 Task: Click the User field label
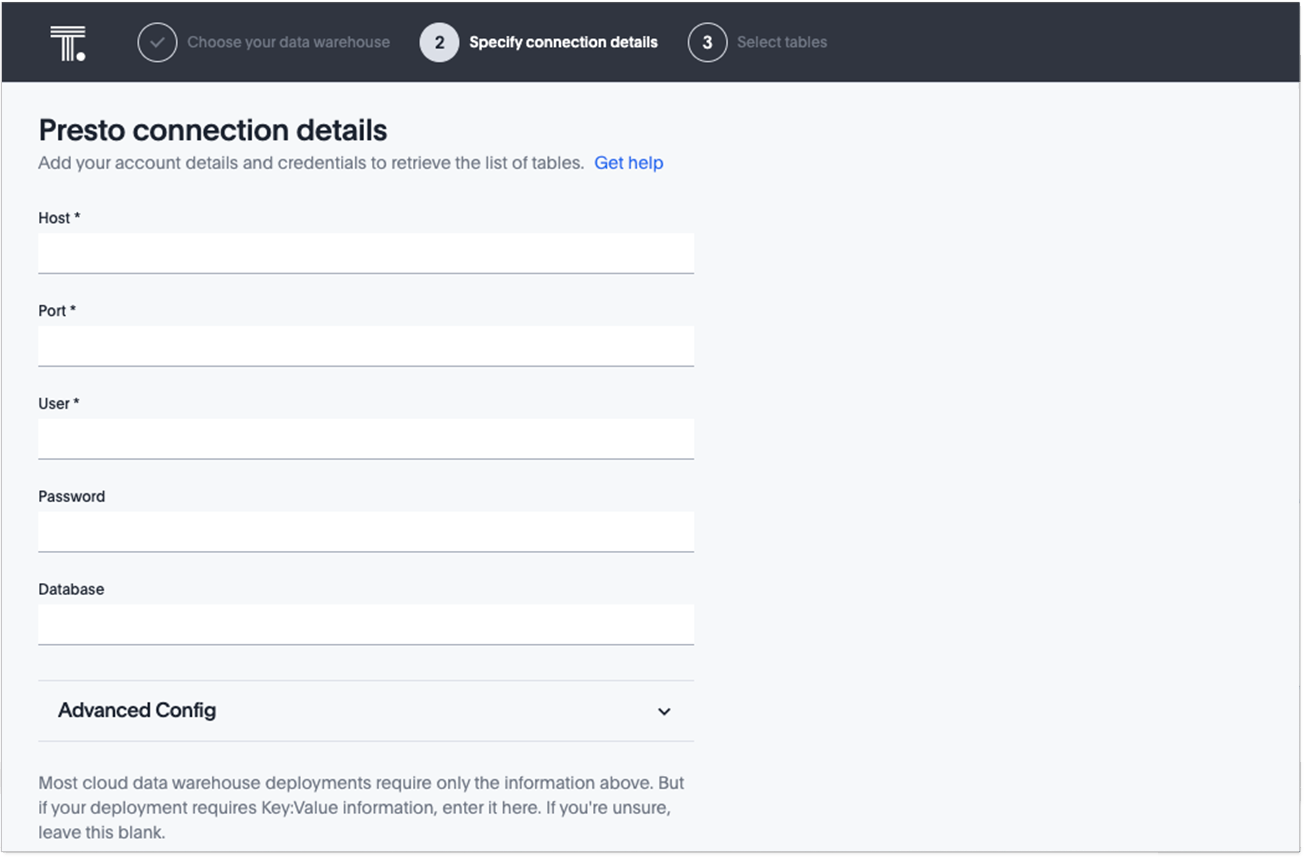pos(58,404)
